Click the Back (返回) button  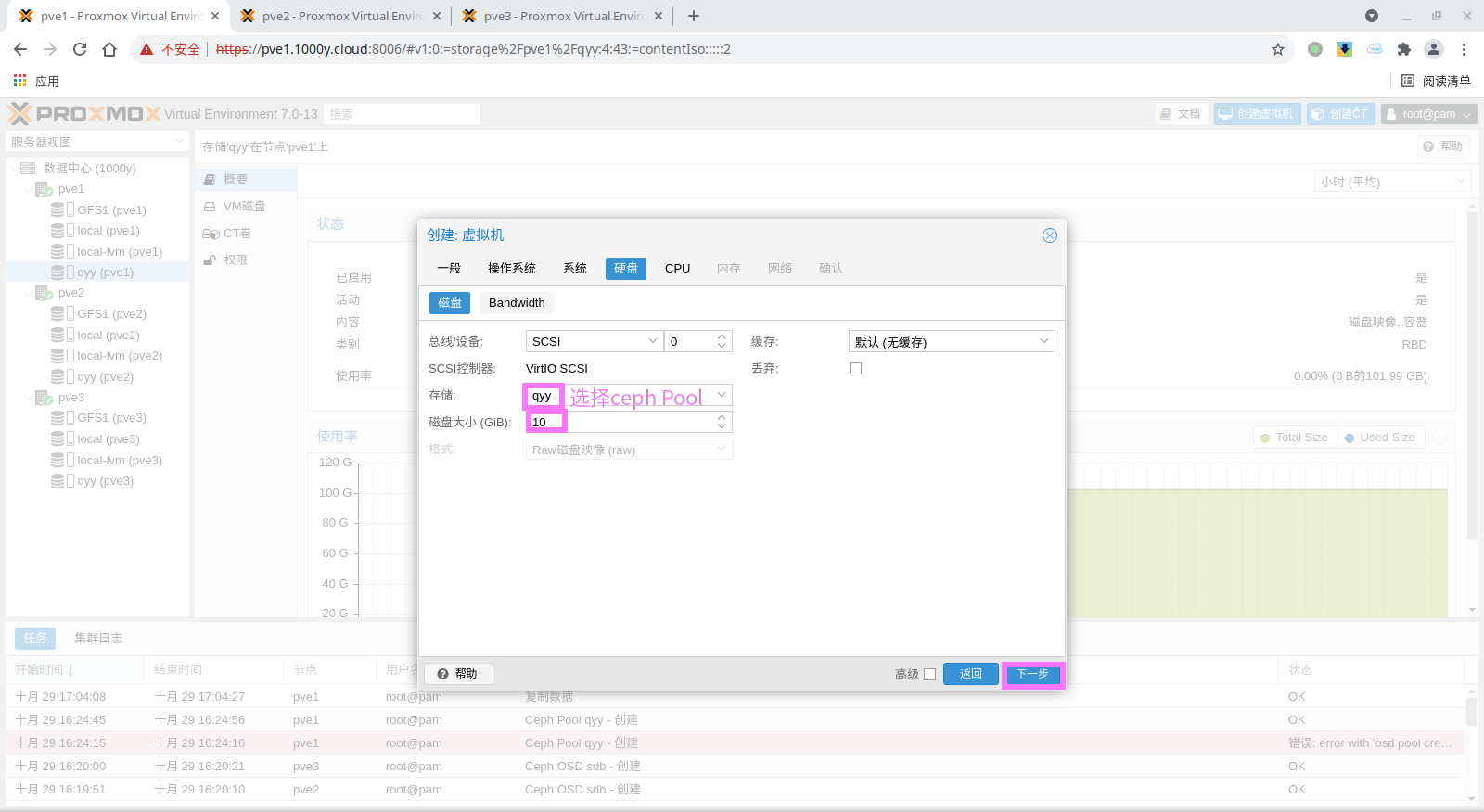click(x=970, y=674)
